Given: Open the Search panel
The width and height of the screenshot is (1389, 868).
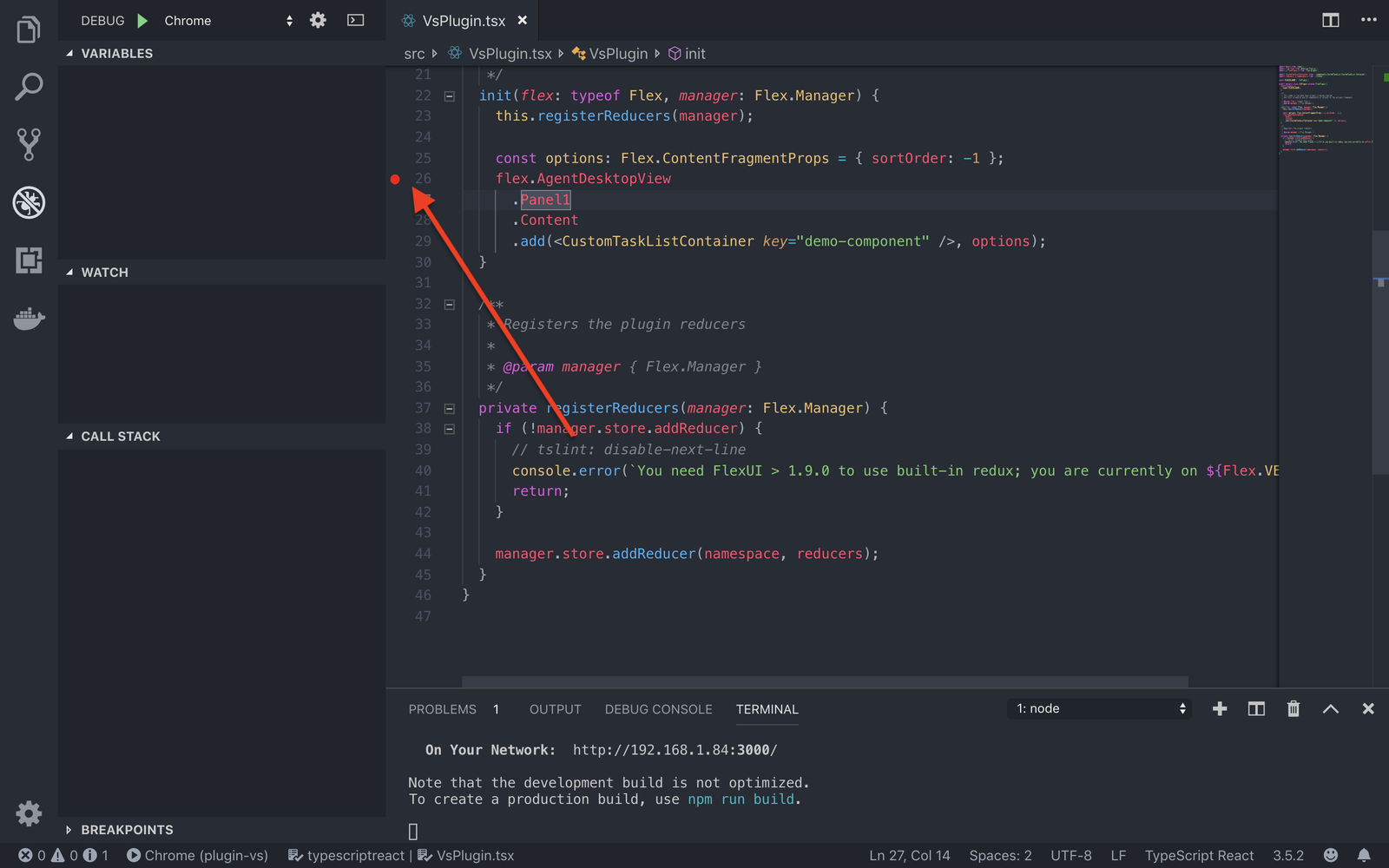Looking at the screenshot, I should [29, 87].
